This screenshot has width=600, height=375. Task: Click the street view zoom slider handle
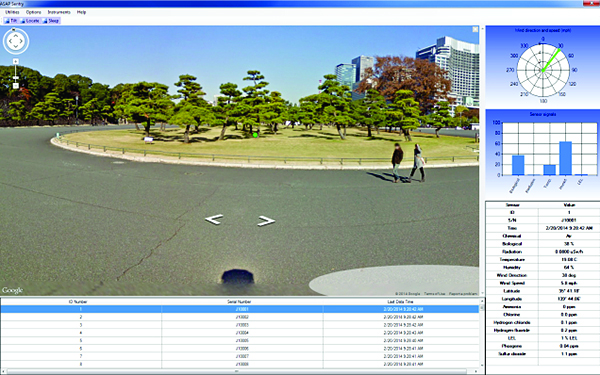click(x=16, y=78)
